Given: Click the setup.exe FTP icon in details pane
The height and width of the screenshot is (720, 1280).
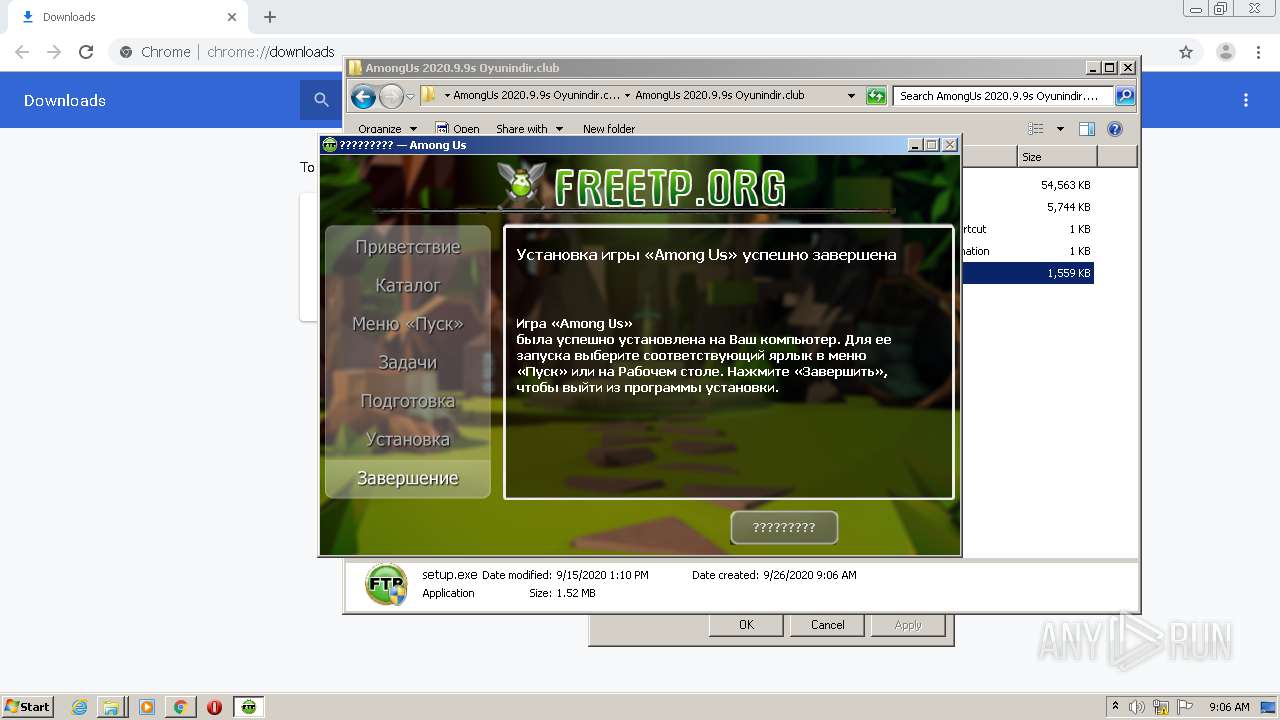Looking at the screenshot, I should [x=386, y=584].
